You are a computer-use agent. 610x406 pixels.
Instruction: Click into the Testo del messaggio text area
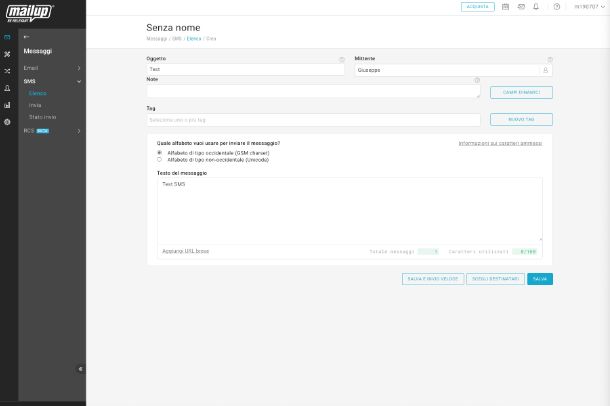349,210
